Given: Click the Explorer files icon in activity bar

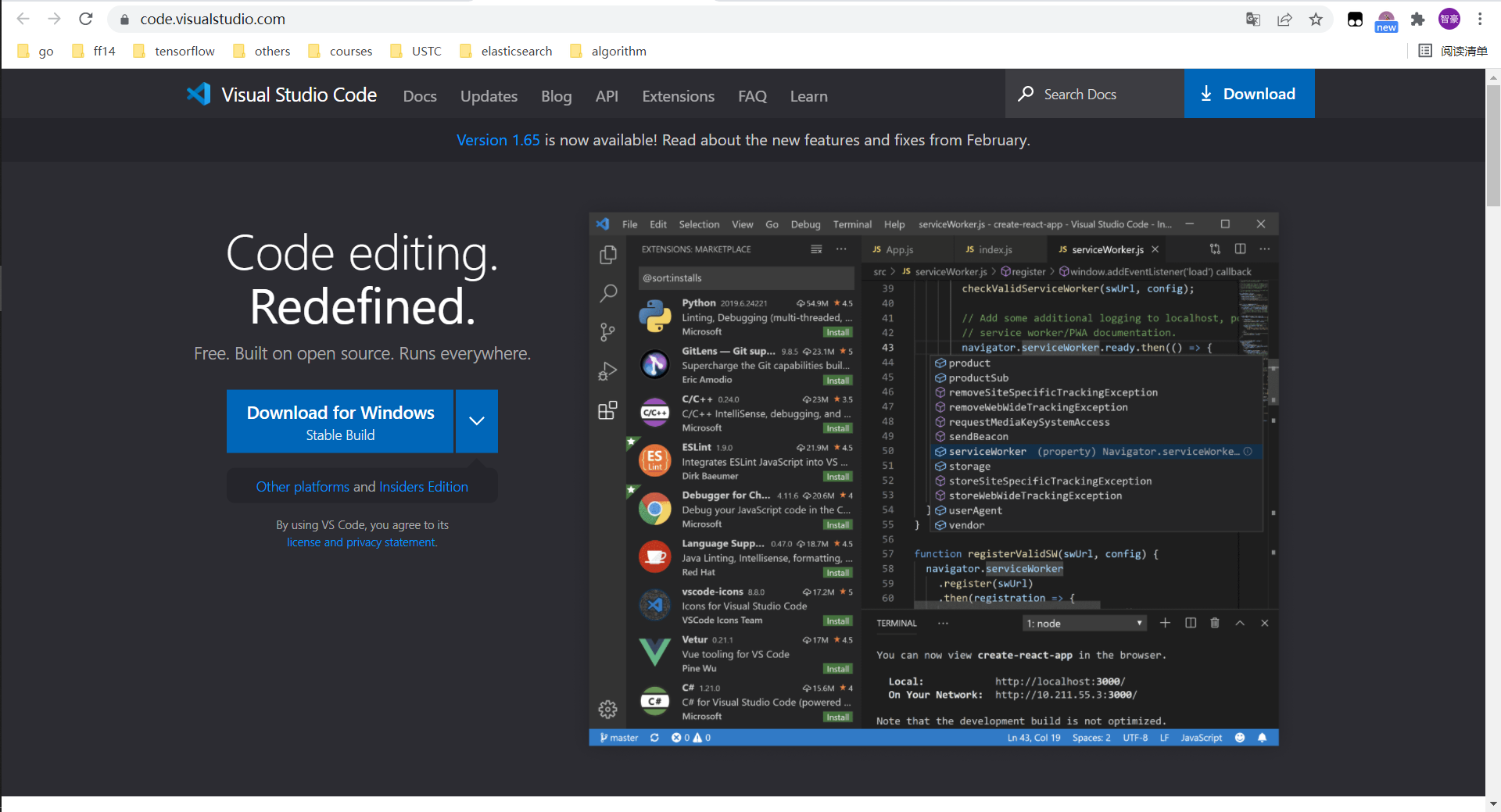Looking at the screenshot, I should pos(607,256).
